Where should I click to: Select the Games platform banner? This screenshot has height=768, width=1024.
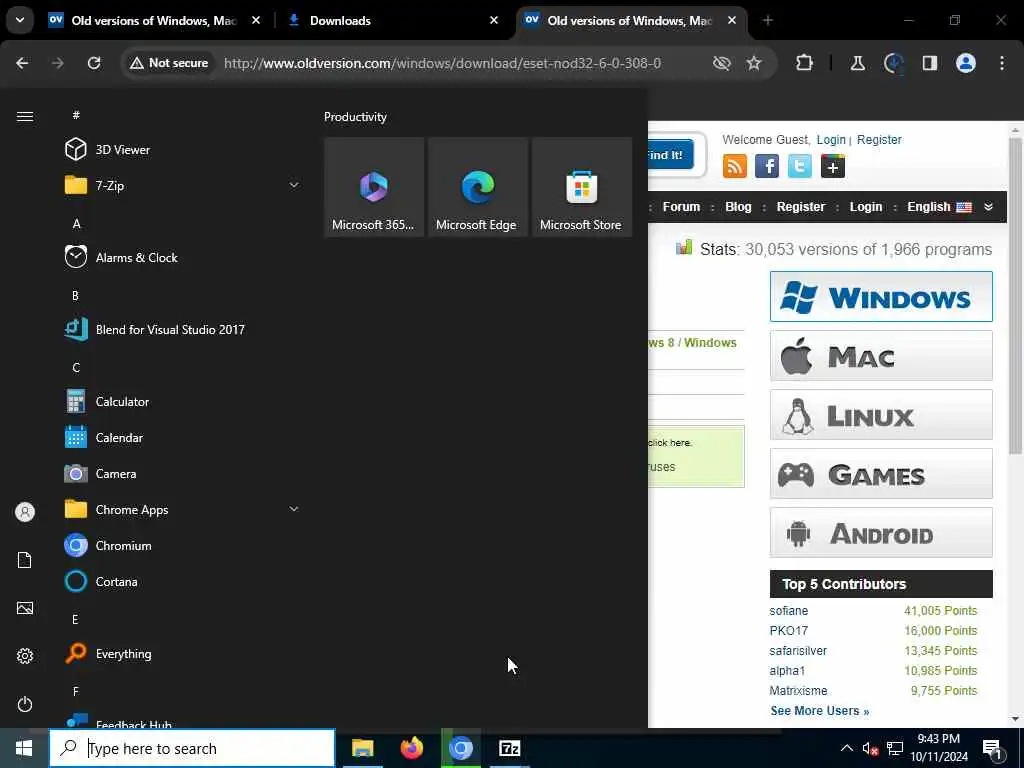pyautogui.click(x=881, y=474)
